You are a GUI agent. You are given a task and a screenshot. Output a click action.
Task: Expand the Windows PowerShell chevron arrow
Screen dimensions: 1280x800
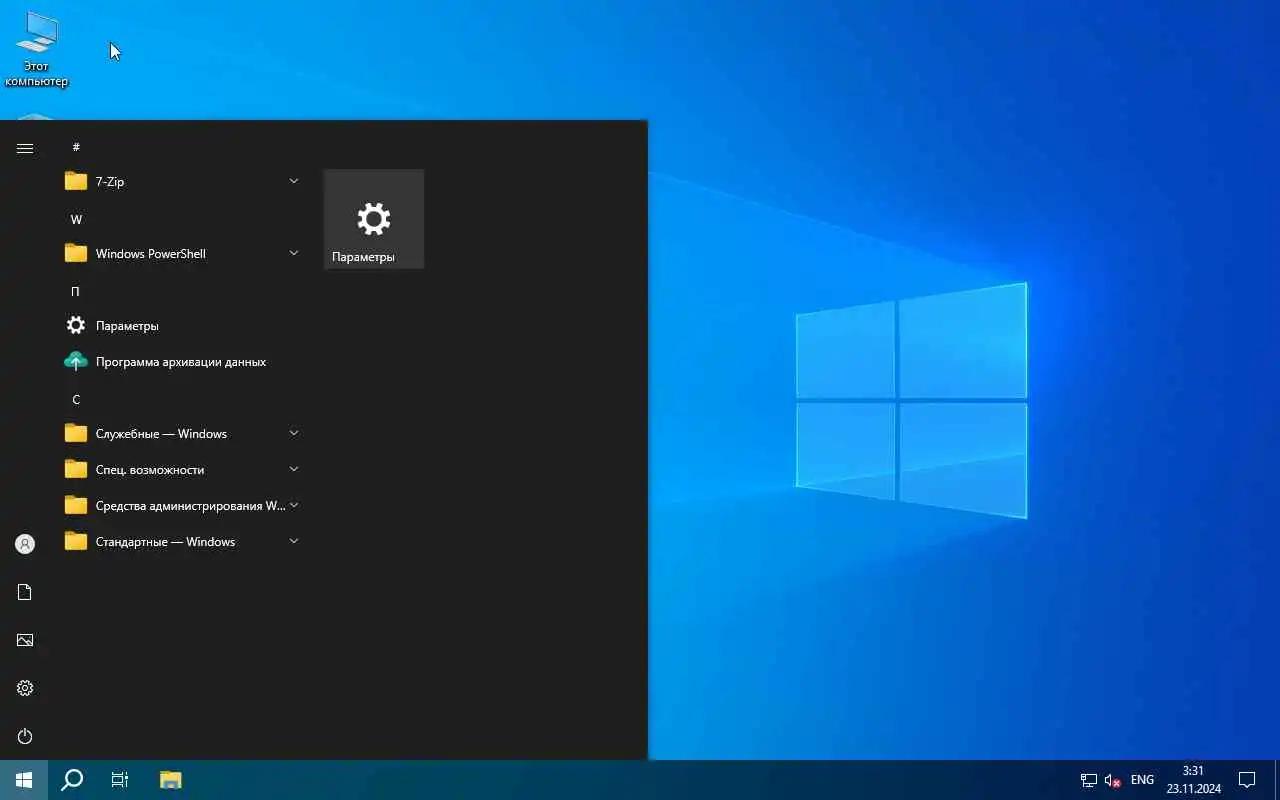(294, 253)
